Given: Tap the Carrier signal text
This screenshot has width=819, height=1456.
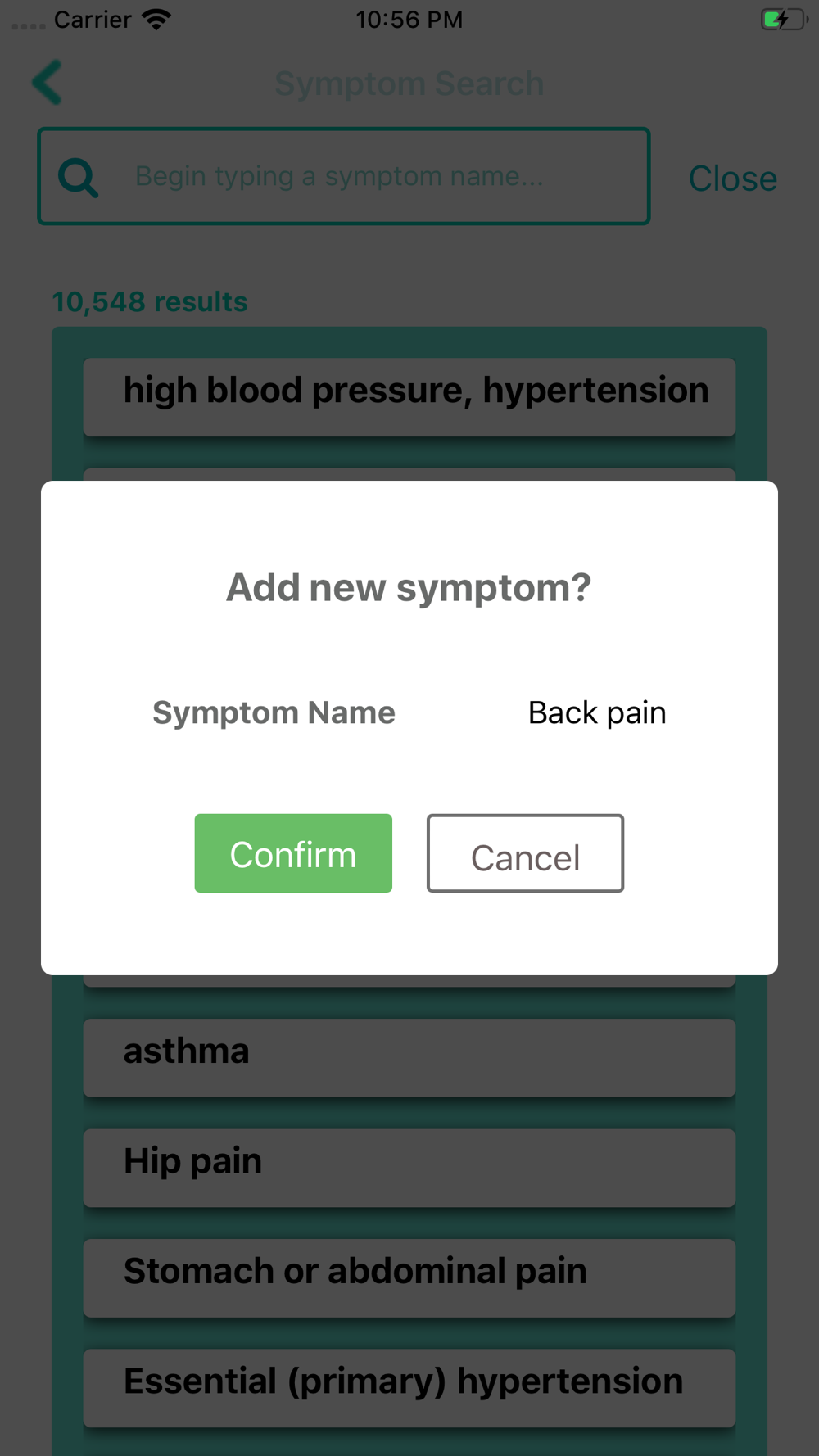Looking at the screenshot, I should 93,20.
